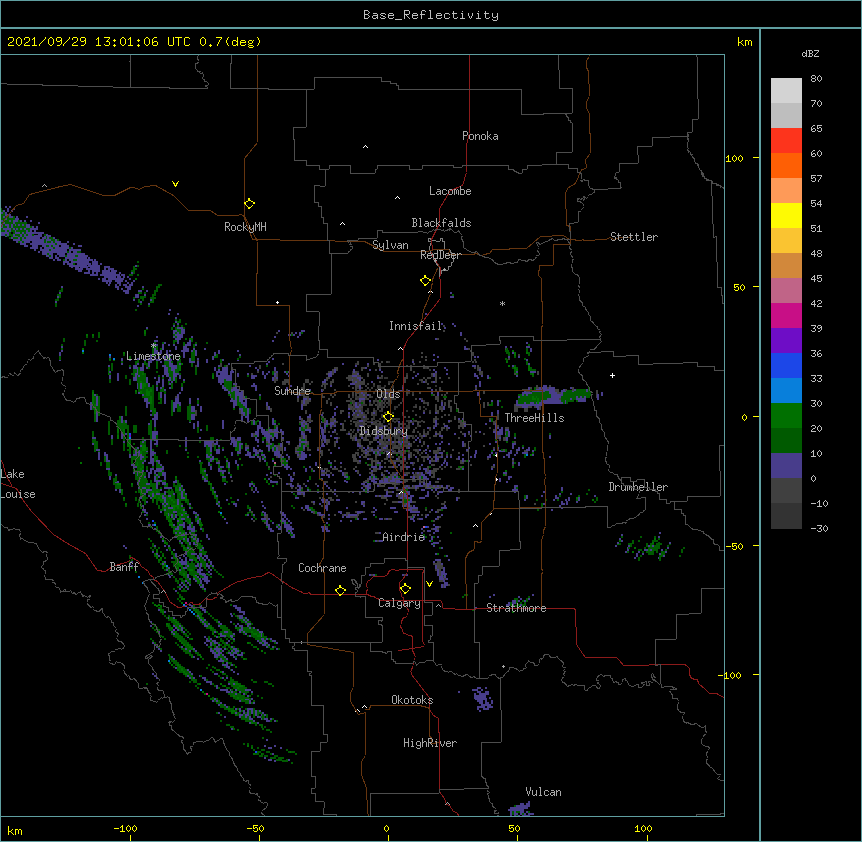Image resolution: width=862 pixels, height=842 pixels.
Task: Click the Calgary city label
Action: click(x=399, y=603)
